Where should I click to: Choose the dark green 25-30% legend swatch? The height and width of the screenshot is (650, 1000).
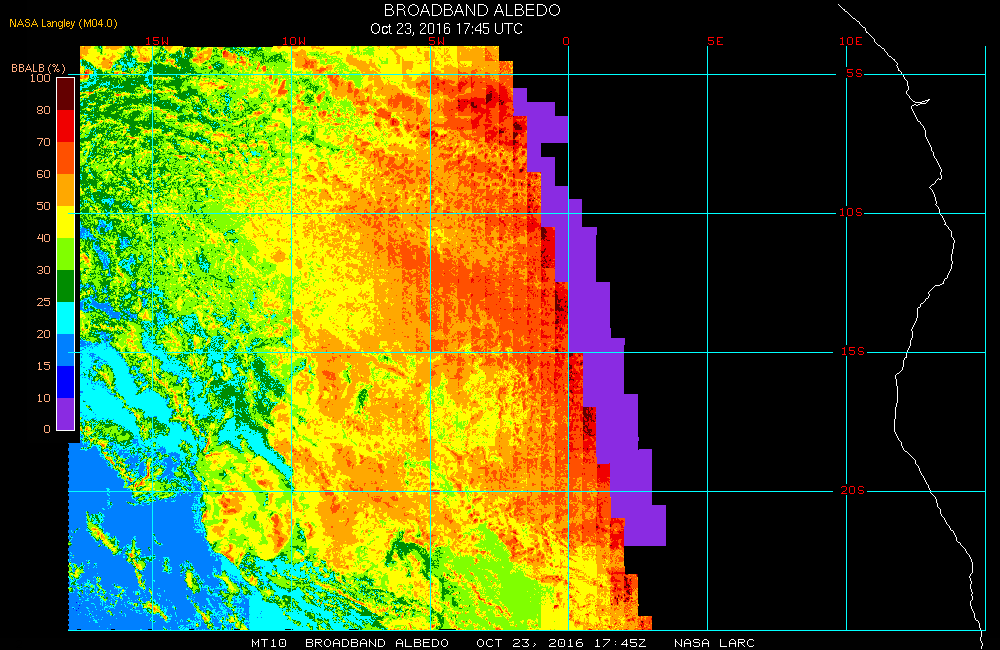(64, 286)
